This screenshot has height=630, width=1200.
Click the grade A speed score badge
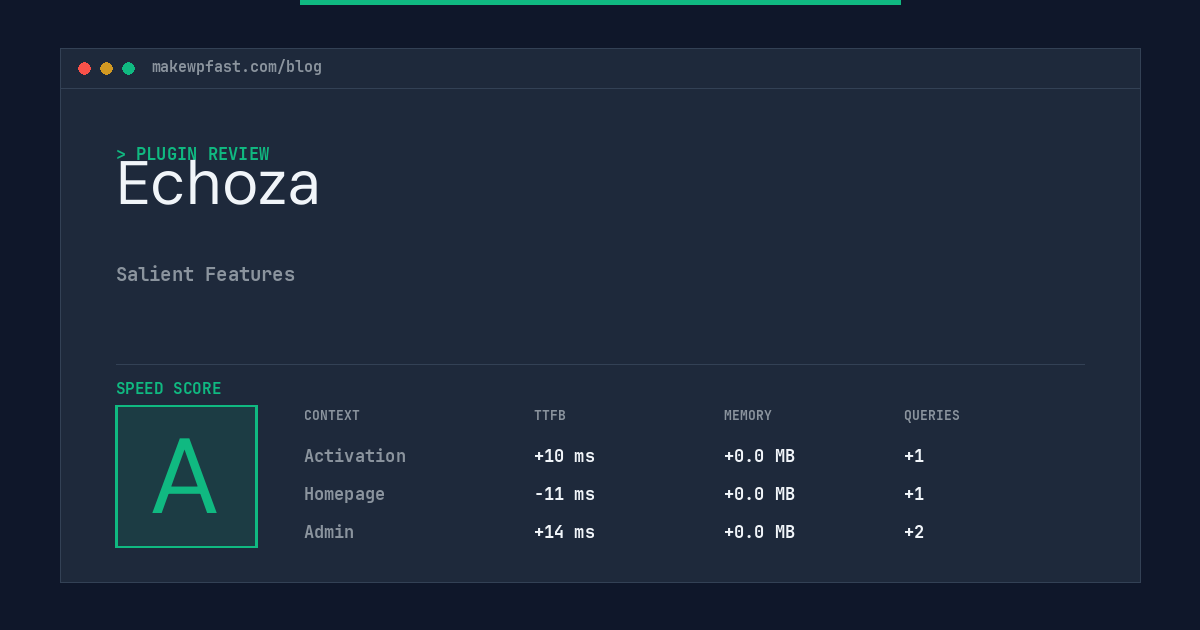(186, 476)
